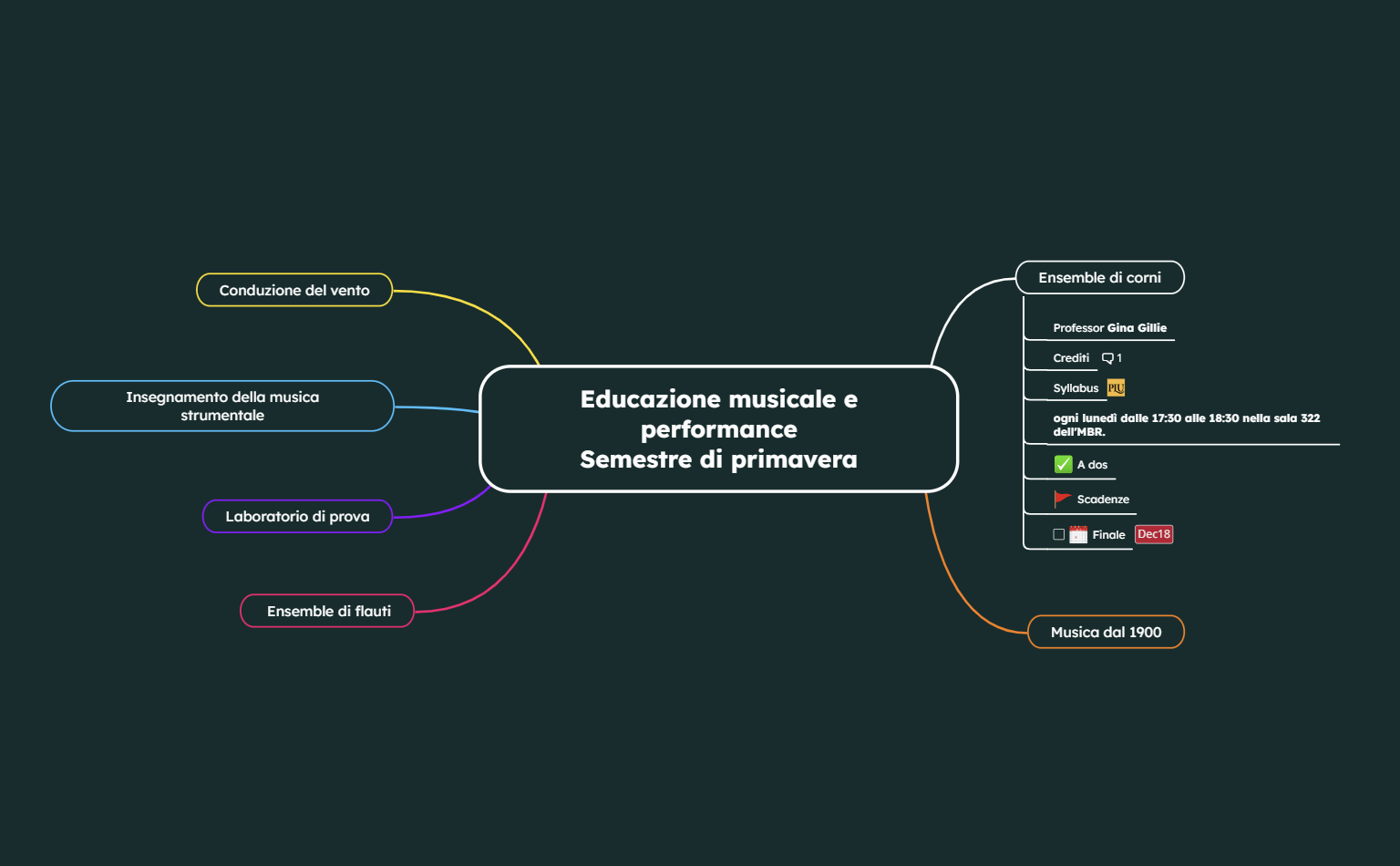Click the Syllabus subtopic text

pyautogui.click(x=1076, y=388)
